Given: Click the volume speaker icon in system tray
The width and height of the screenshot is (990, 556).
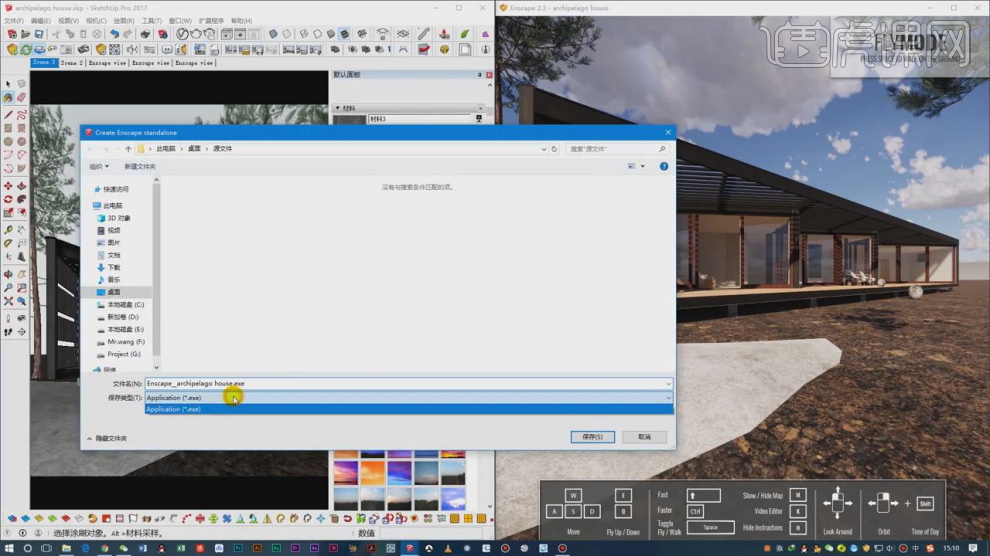Looking at the screenshot, I should click(x=890, y=548).
